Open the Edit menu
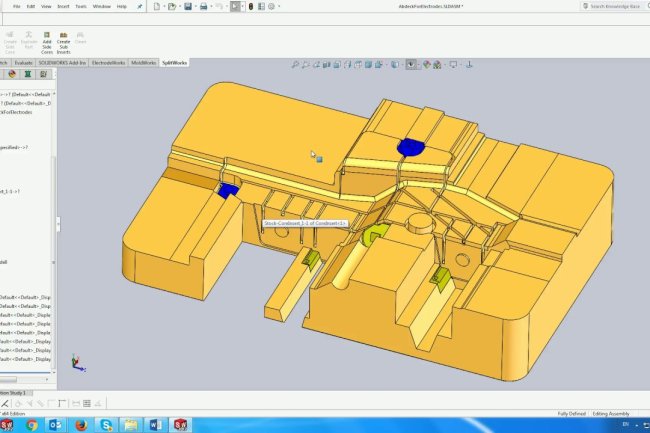Screen dimensions: 650x433 [31, 6]
